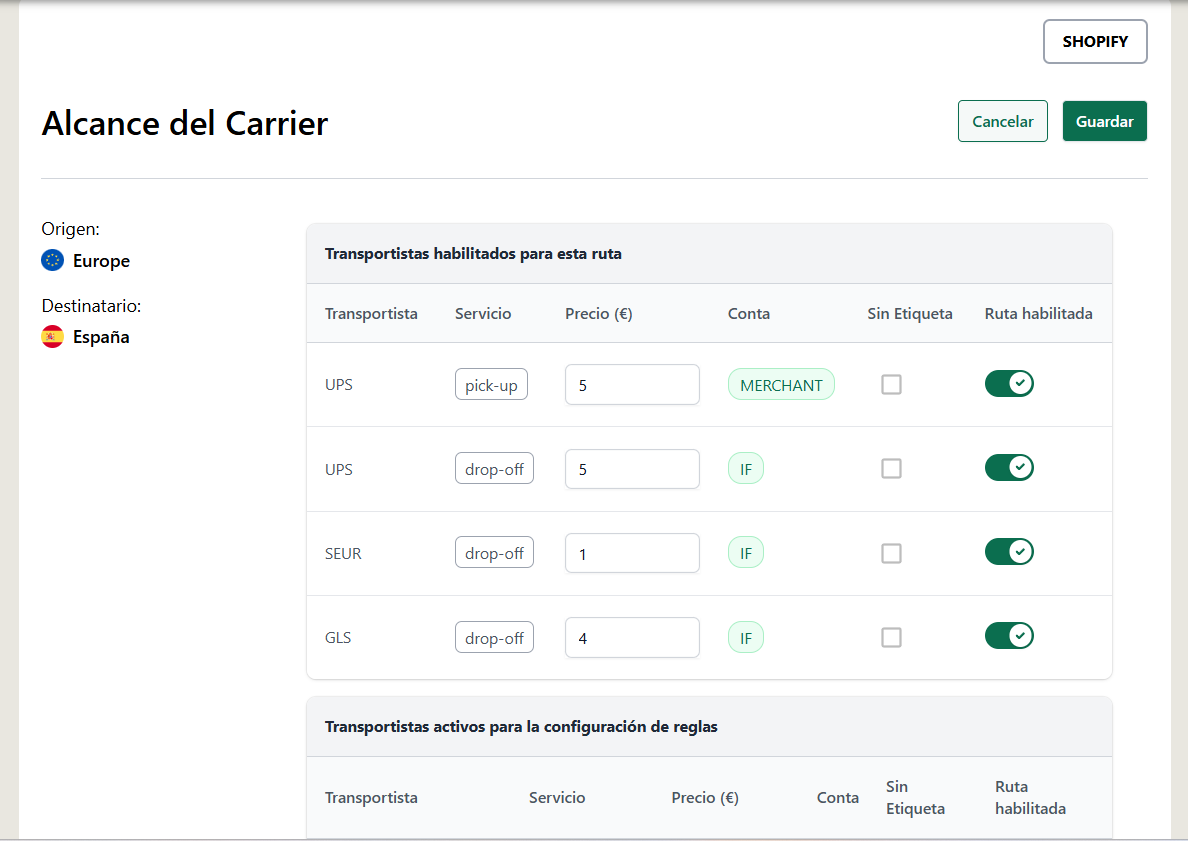Click the Origen: label

tap(70, 229)
